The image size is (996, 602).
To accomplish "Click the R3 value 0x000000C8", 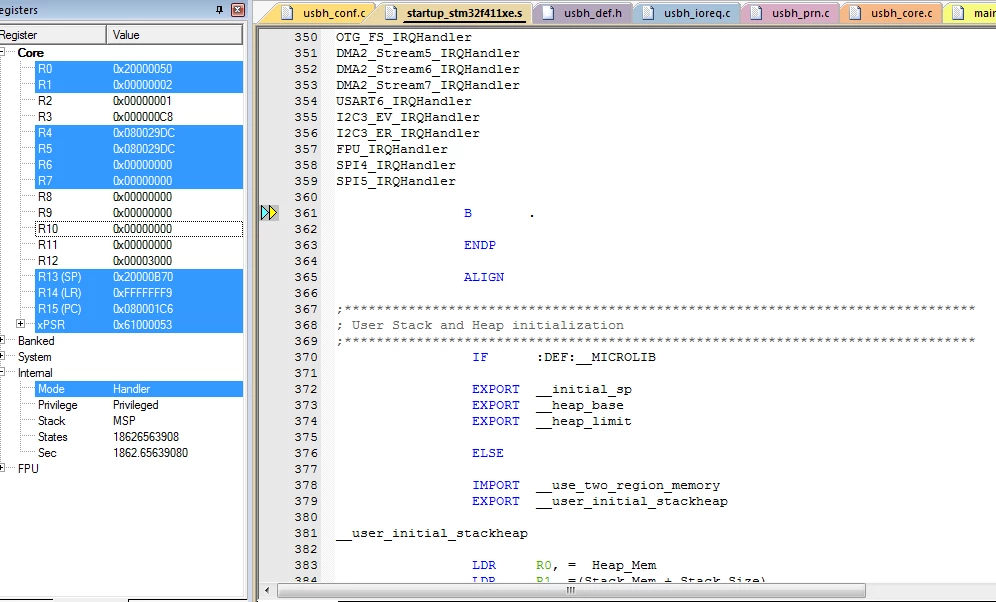I will click(143, 117).
